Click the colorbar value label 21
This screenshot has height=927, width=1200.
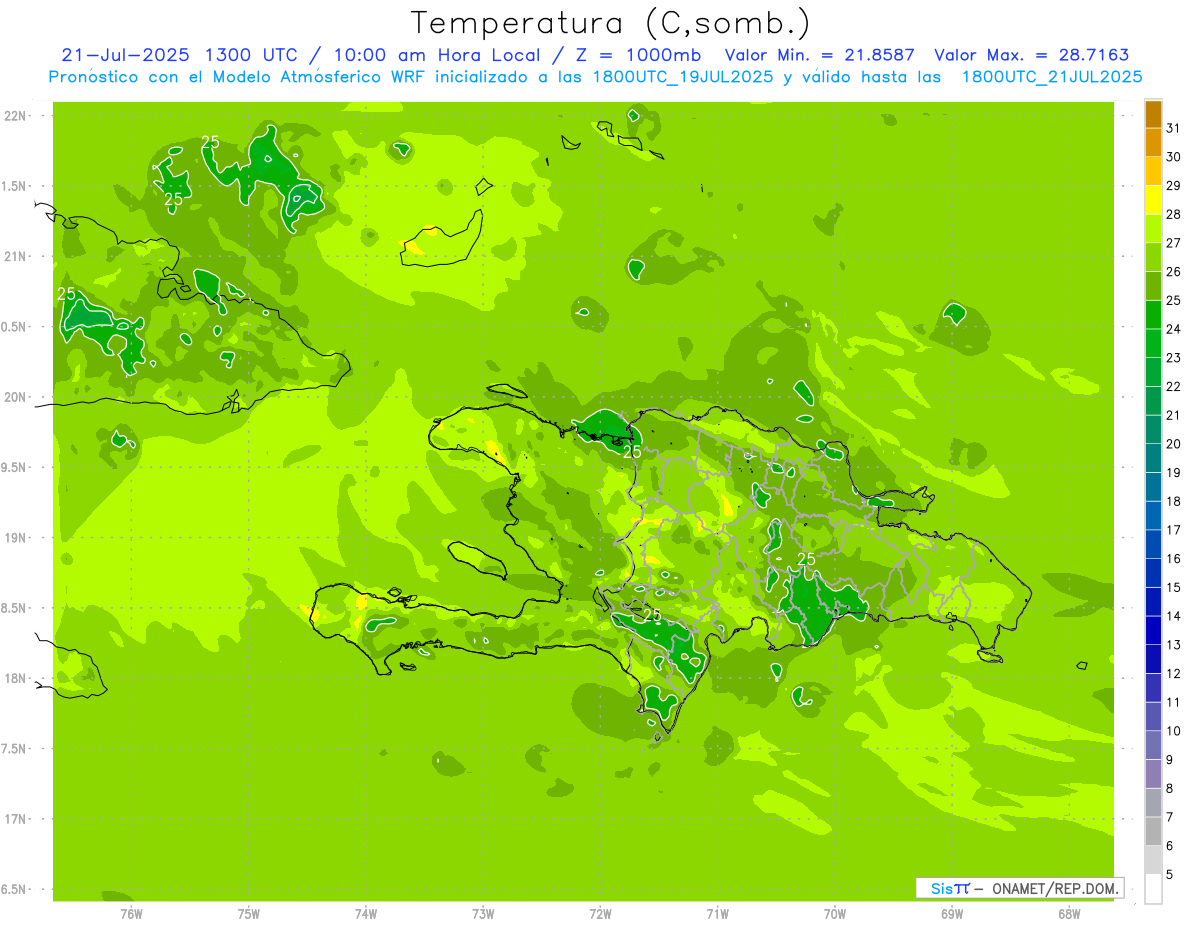click(1174, 415)
